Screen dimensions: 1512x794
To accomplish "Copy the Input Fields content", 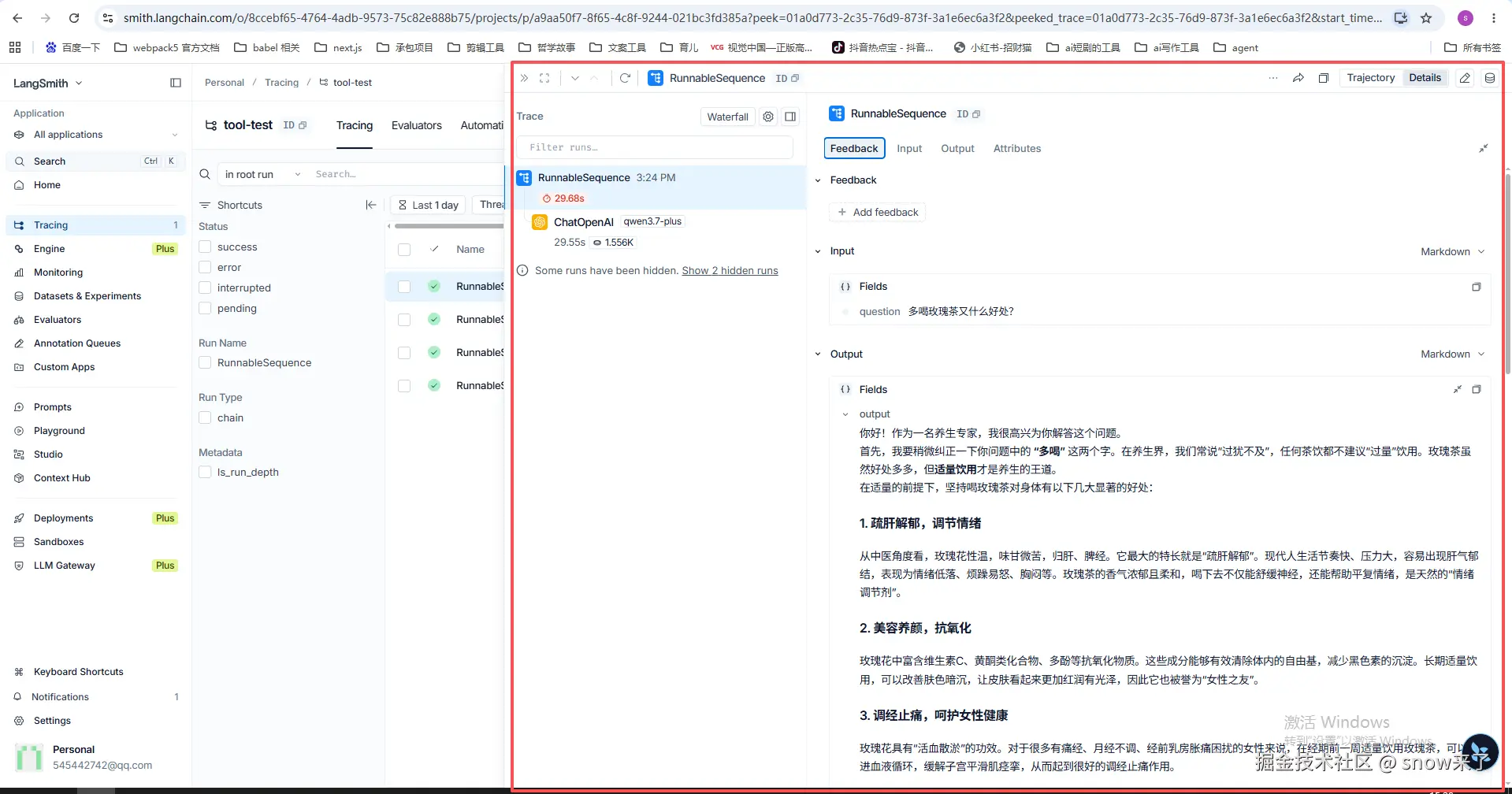I will click(1477, 287).
